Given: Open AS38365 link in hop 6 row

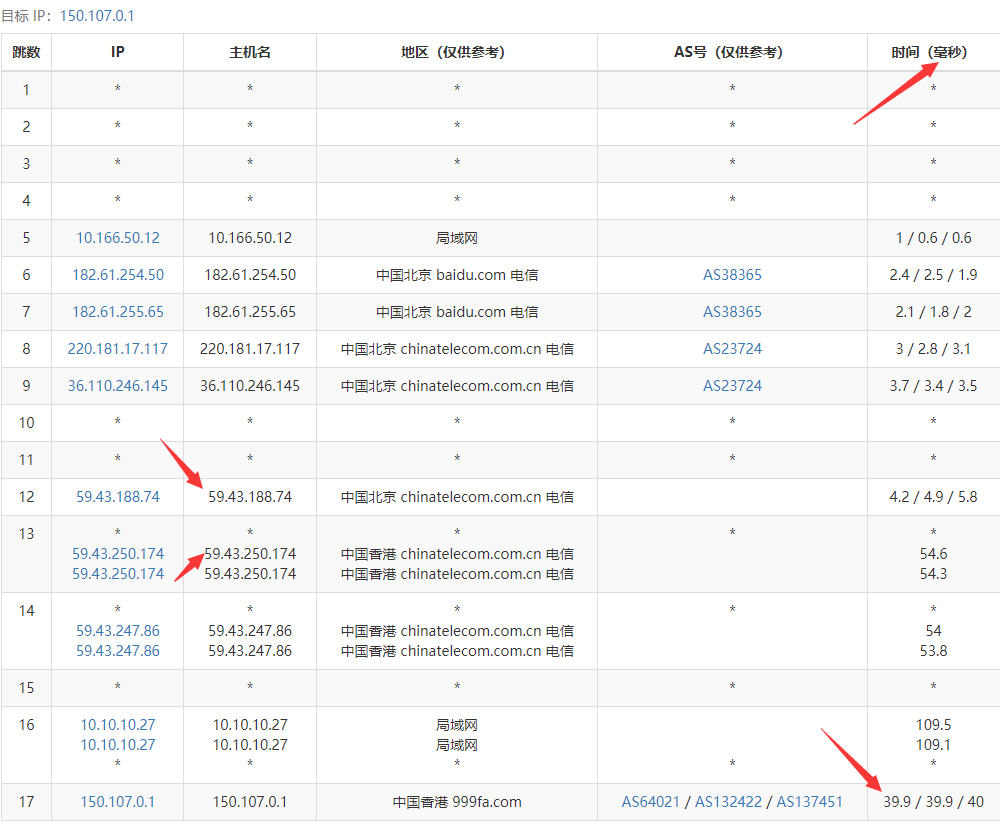Looking at the screenshot, I should click(x=732, y=275).
